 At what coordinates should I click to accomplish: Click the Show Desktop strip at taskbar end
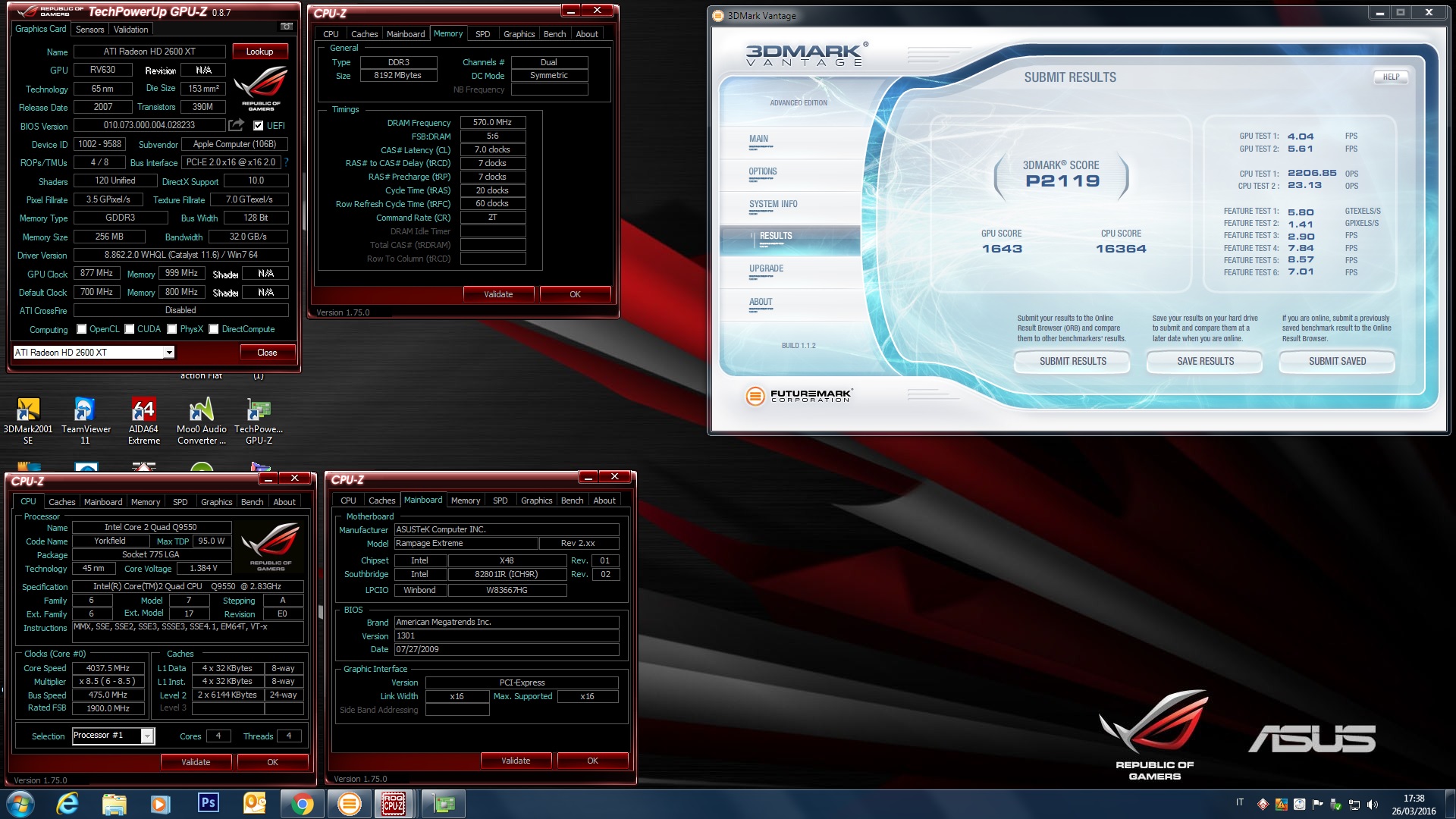[x=1450, y=804]
